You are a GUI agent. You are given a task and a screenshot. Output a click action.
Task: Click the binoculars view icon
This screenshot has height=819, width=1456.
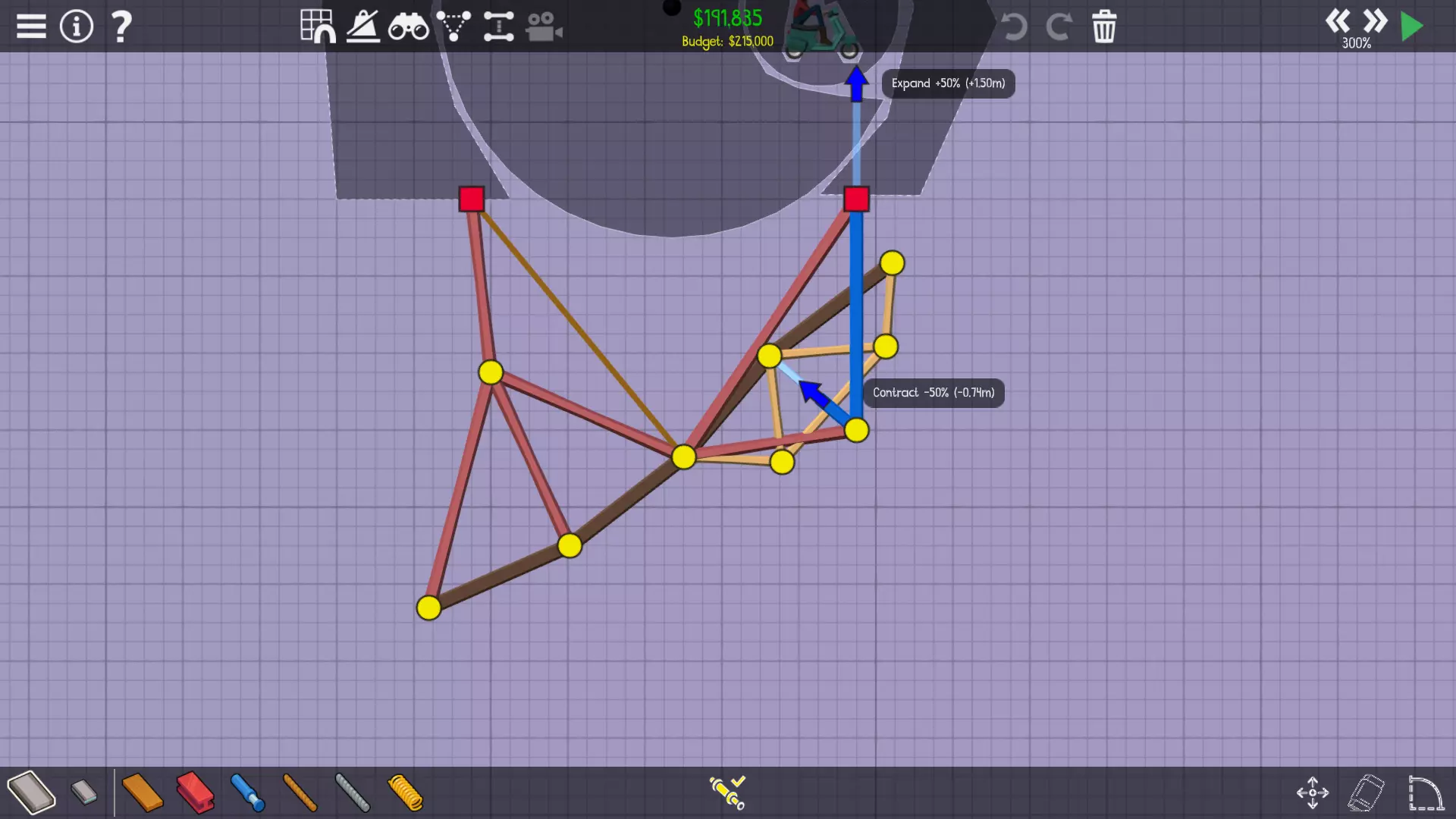pos(408,27)
